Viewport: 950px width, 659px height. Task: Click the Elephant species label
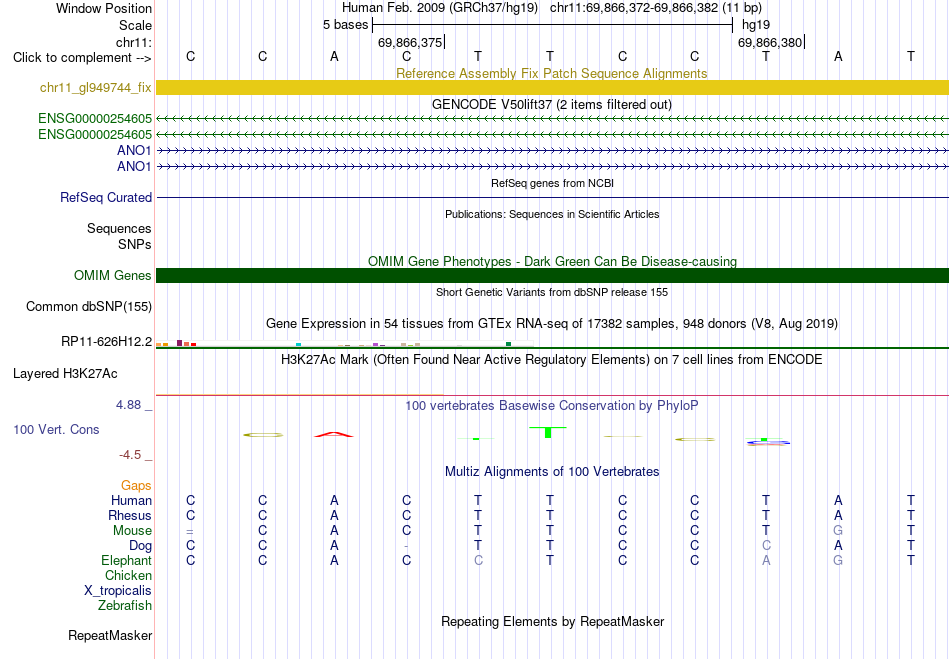pyautogui.click(x=126, y=561)
